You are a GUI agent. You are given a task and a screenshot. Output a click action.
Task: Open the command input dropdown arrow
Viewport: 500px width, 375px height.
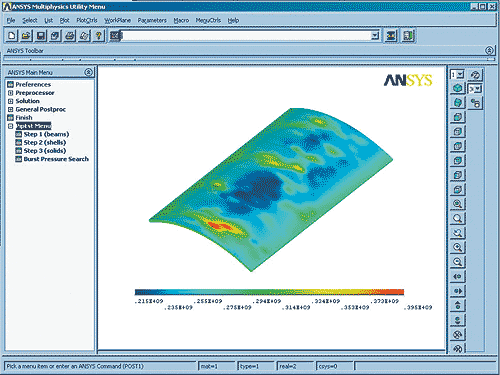point(375,36)
